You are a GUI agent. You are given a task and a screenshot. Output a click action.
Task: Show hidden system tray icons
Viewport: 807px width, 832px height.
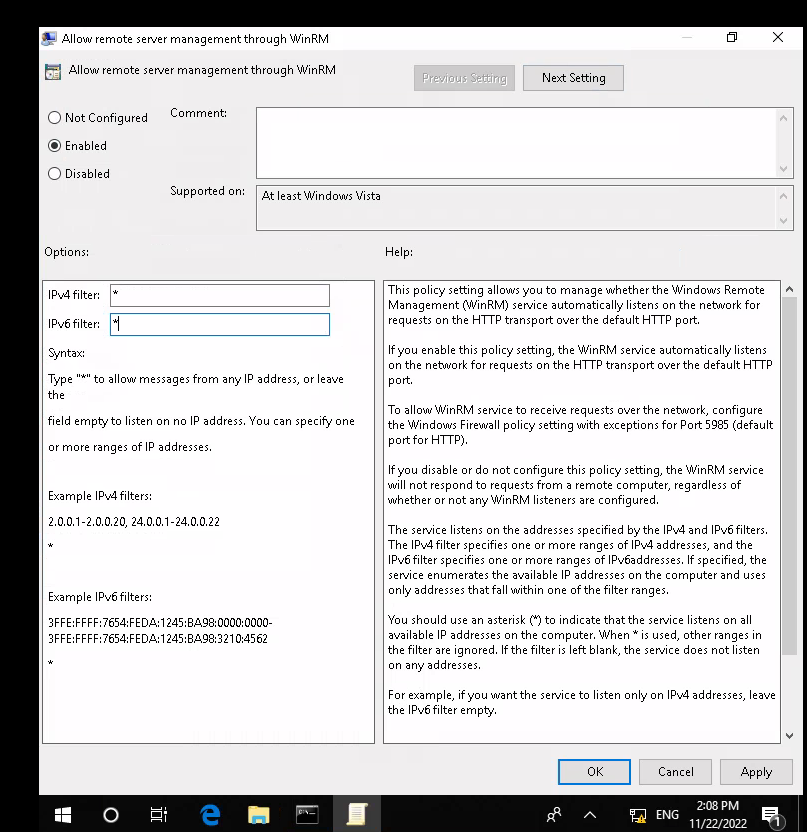[590, 814]
